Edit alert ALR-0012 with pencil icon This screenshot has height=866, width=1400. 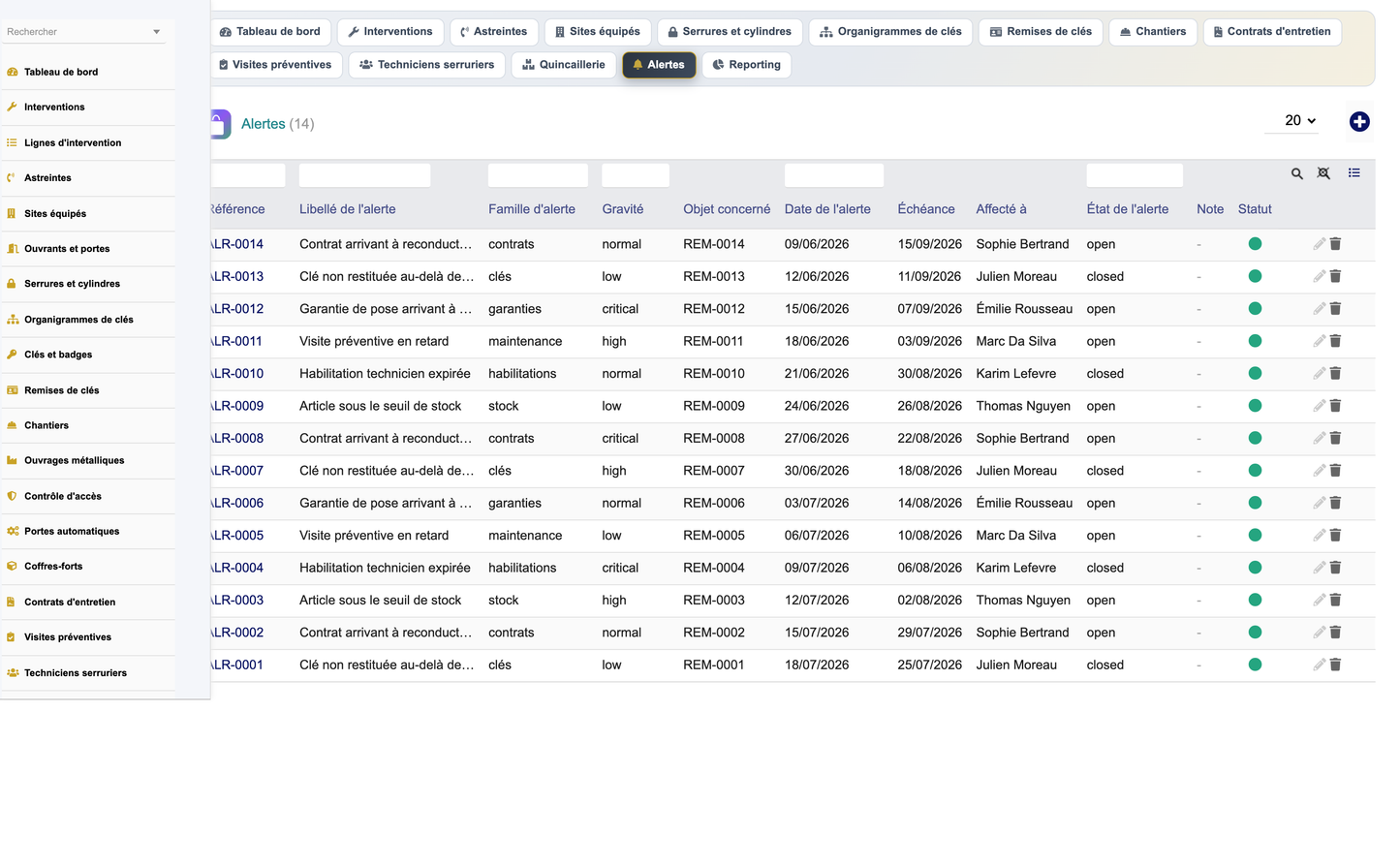coord(1319,309)
